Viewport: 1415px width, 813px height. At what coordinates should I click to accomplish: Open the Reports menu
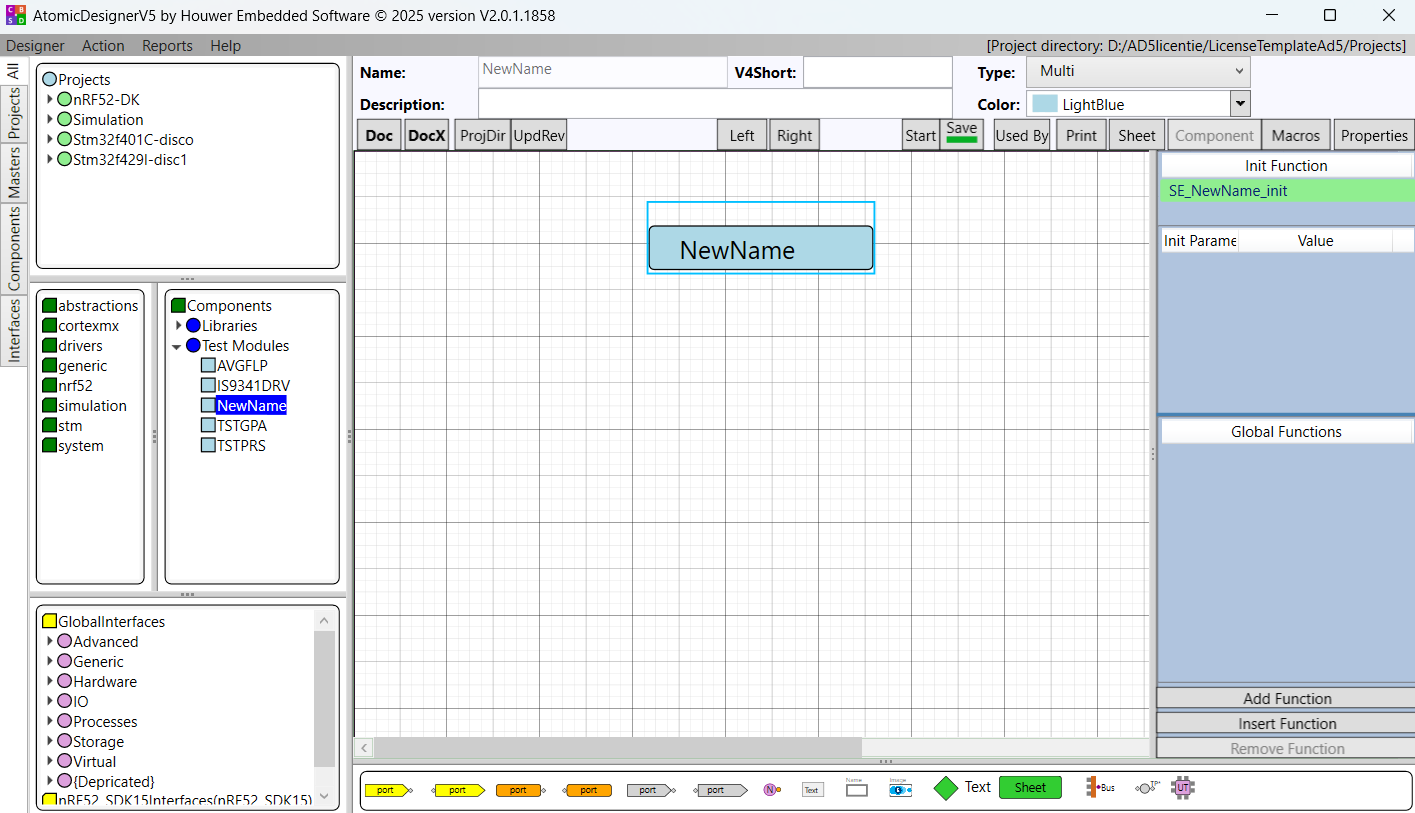[x=167, y=46]
